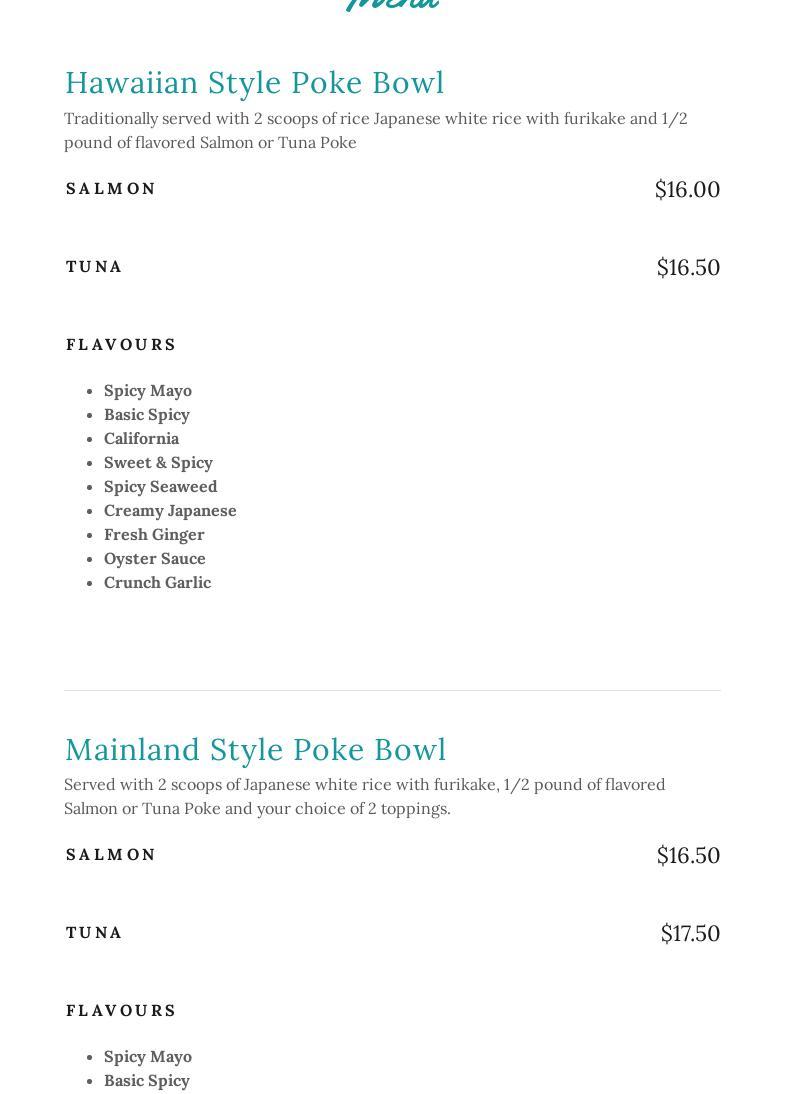This screenshot has height=1094, width=785.
Task: Click the Spicy Seaweed flavour item
Action: [160, 486]
